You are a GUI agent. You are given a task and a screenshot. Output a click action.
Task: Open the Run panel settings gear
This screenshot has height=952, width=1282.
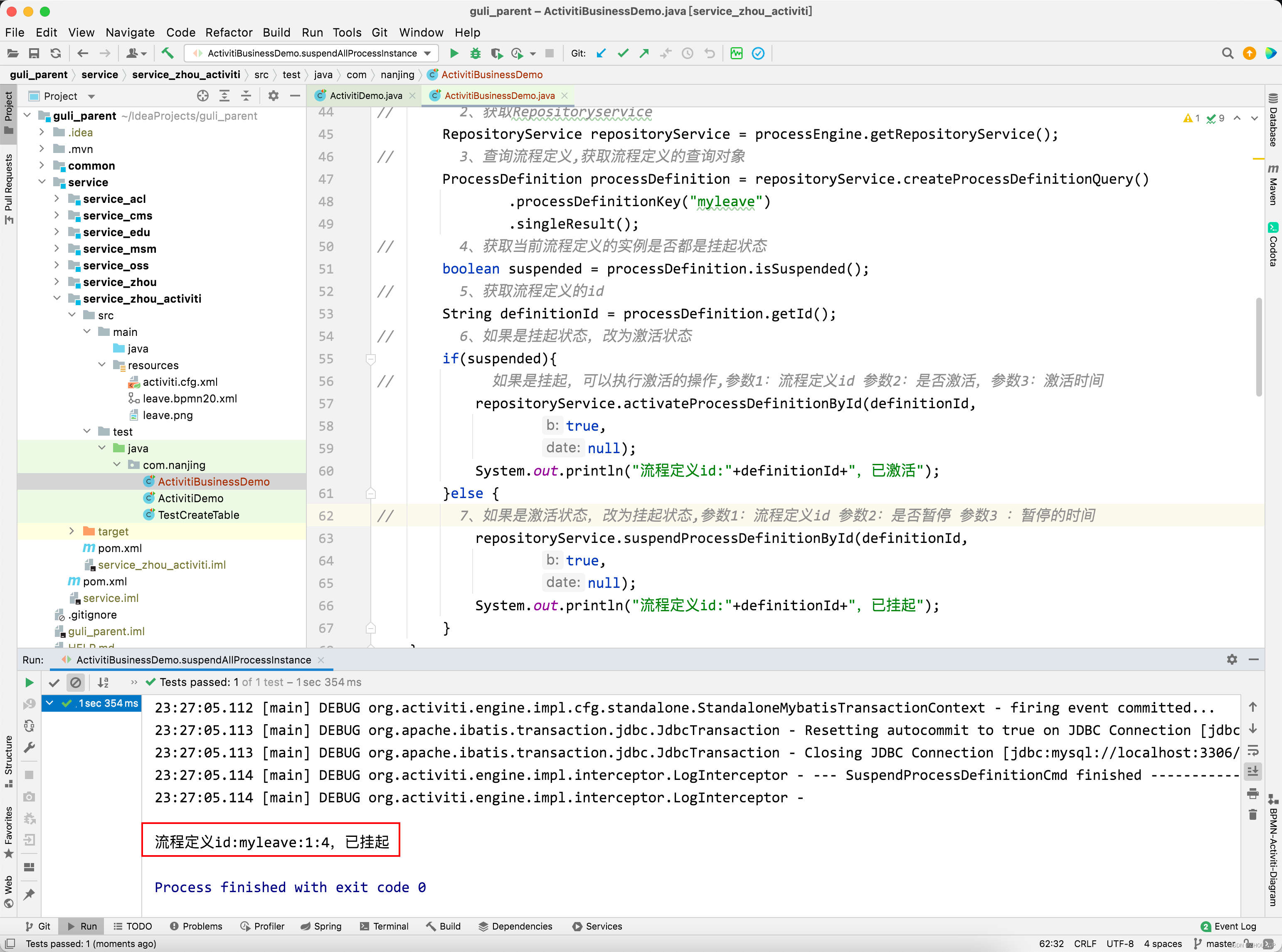[x=1233, y=660]
